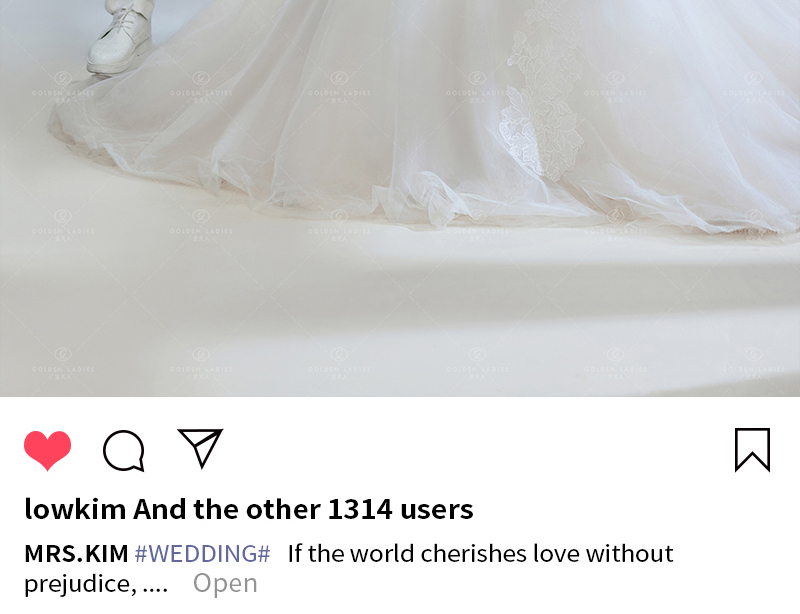This screenshot has height=614, width=800.
Task: Click the tulle hem of the gown
Action: [408, 199]
